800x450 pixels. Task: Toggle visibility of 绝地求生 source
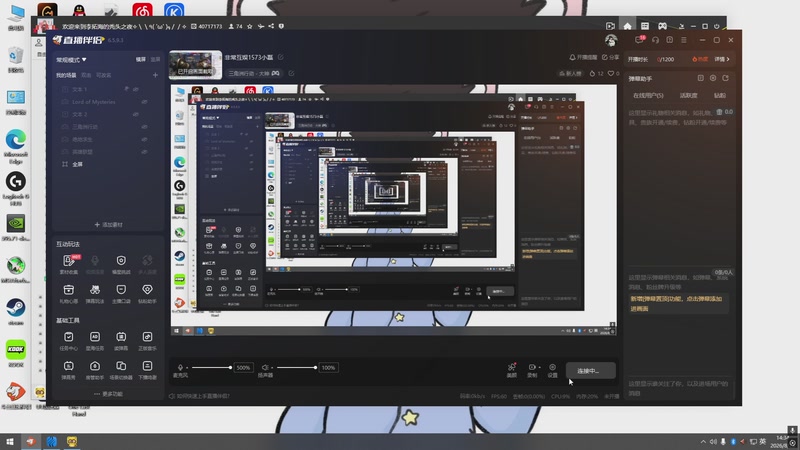click(x=144, y=139)
